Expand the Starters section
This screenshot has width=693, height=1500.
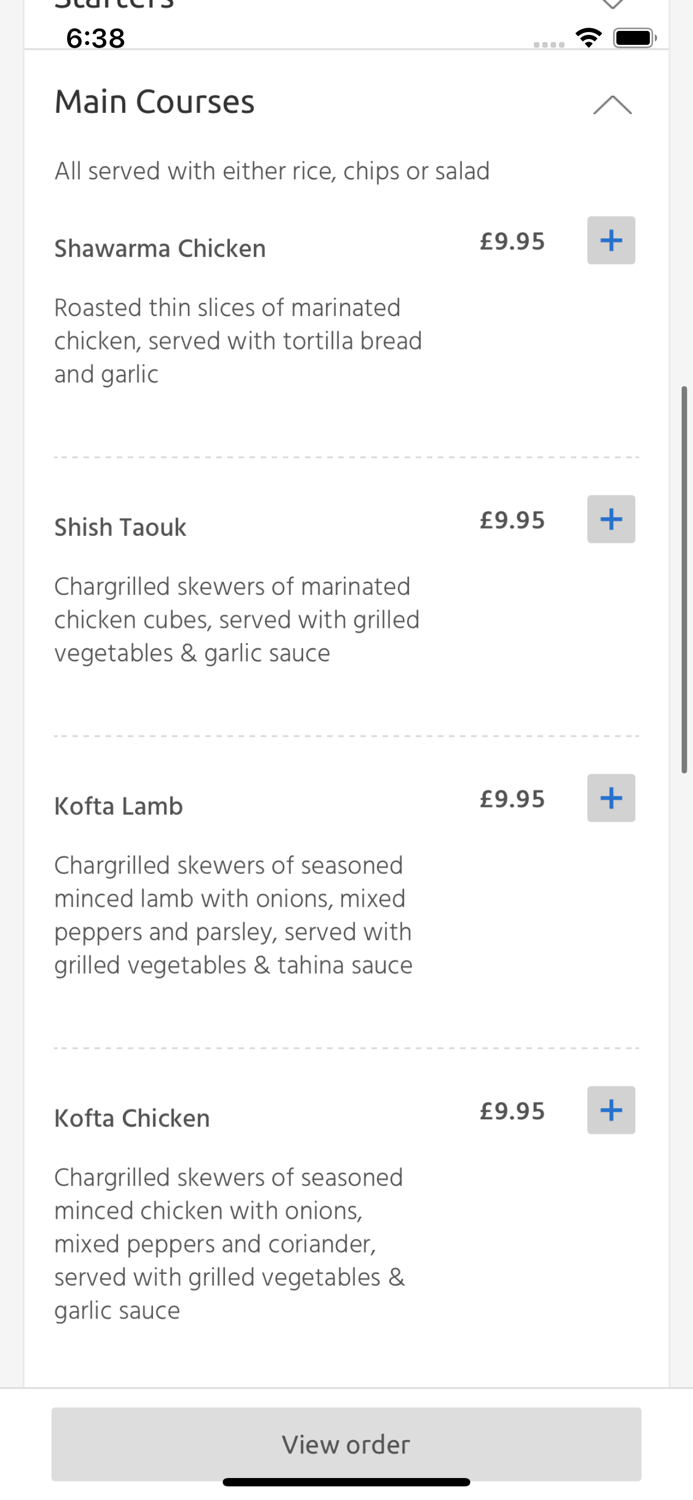coord(115,5)
